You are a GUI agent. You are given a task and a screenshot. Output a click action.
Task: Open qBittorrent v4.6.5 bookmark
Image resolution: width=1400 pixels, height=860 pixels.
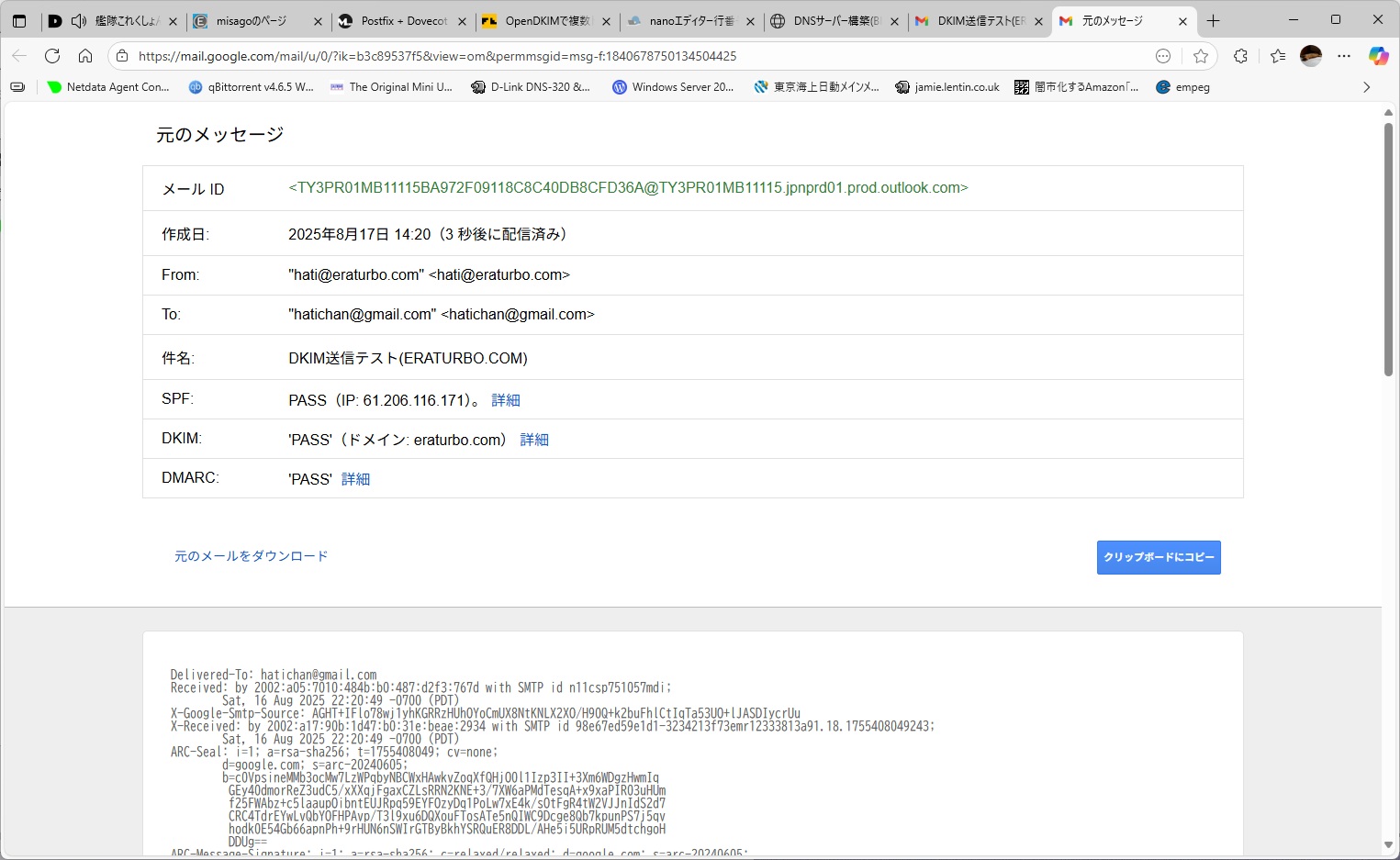251,87
